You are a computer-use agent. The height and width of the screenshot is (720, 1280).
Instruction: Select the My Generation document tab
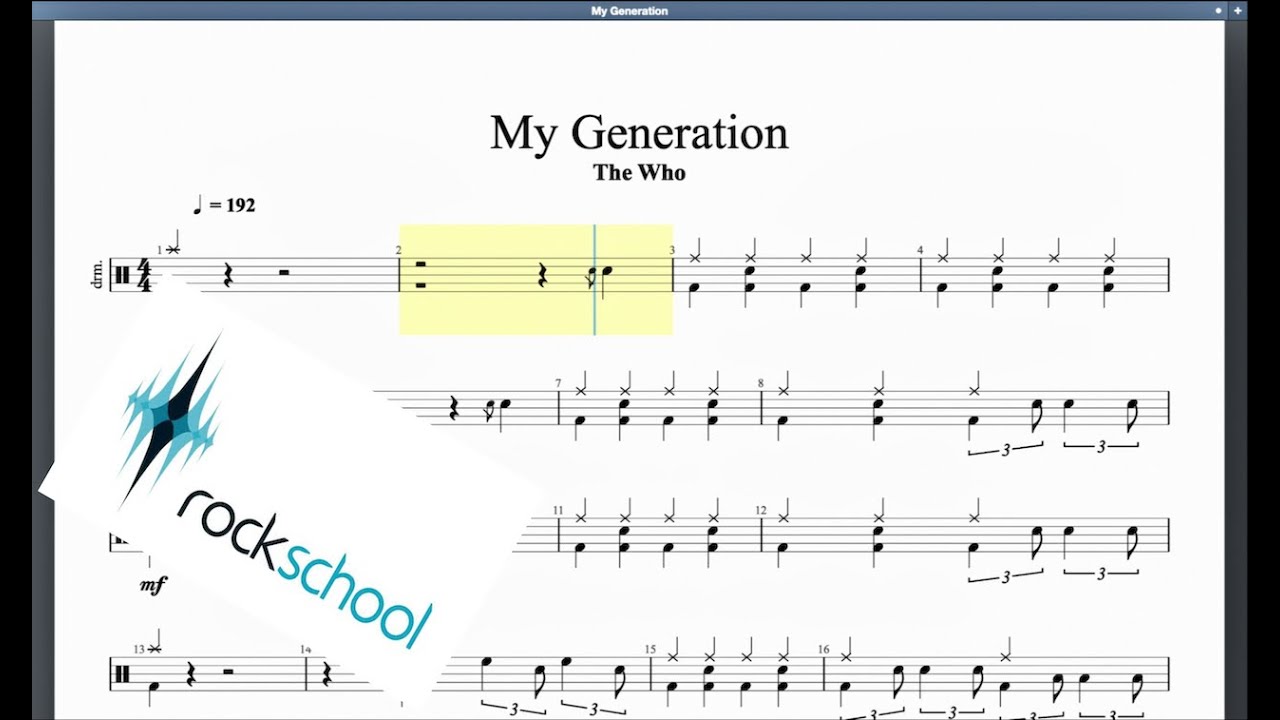coord(629,11)
